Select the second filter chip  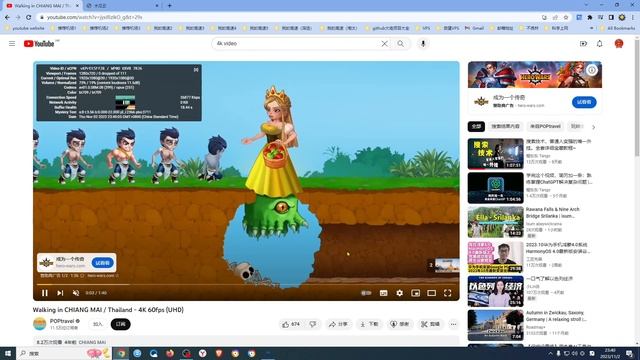[505, 127]
